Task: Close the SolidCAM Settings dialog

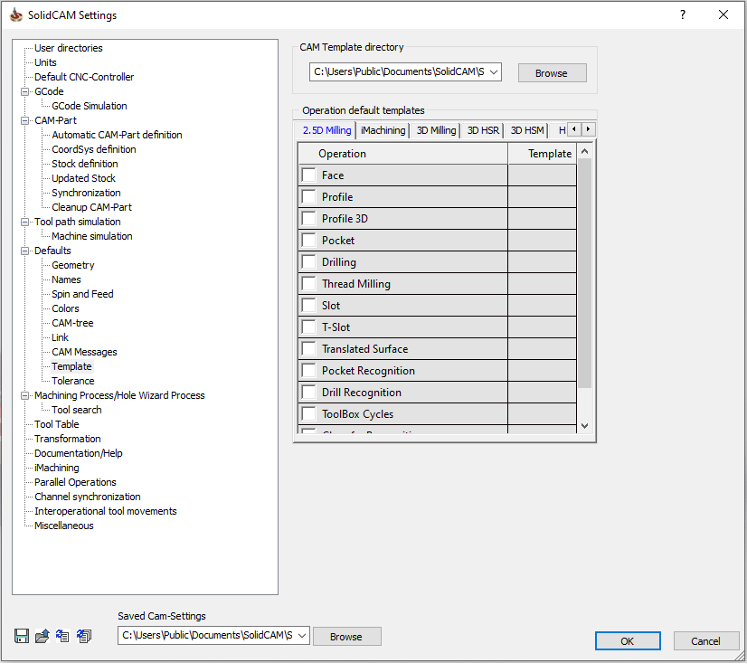Action: point(723,15)
